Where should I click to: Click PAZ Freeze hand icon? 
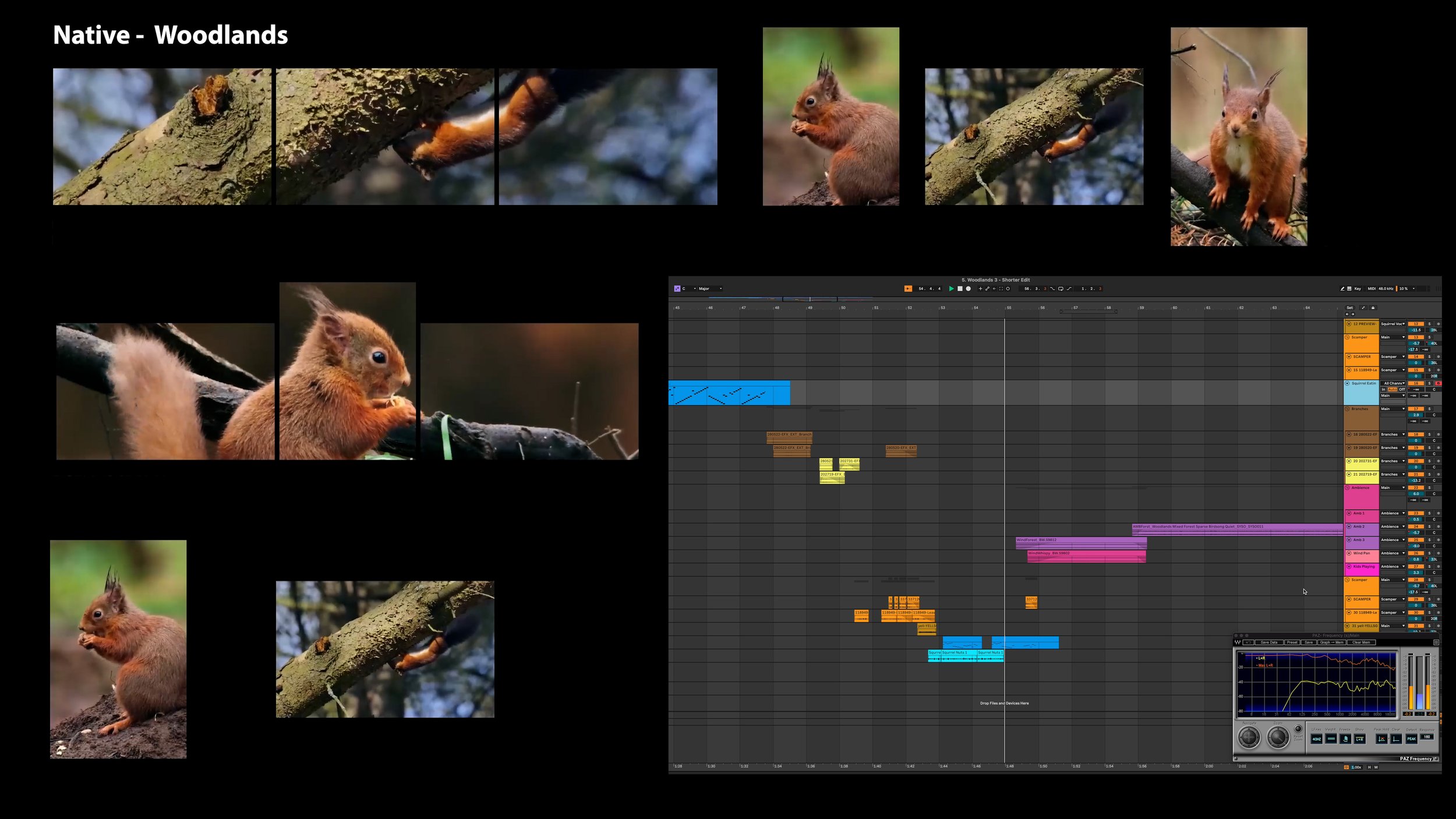pyautogui.click(x=1345, y=739)
